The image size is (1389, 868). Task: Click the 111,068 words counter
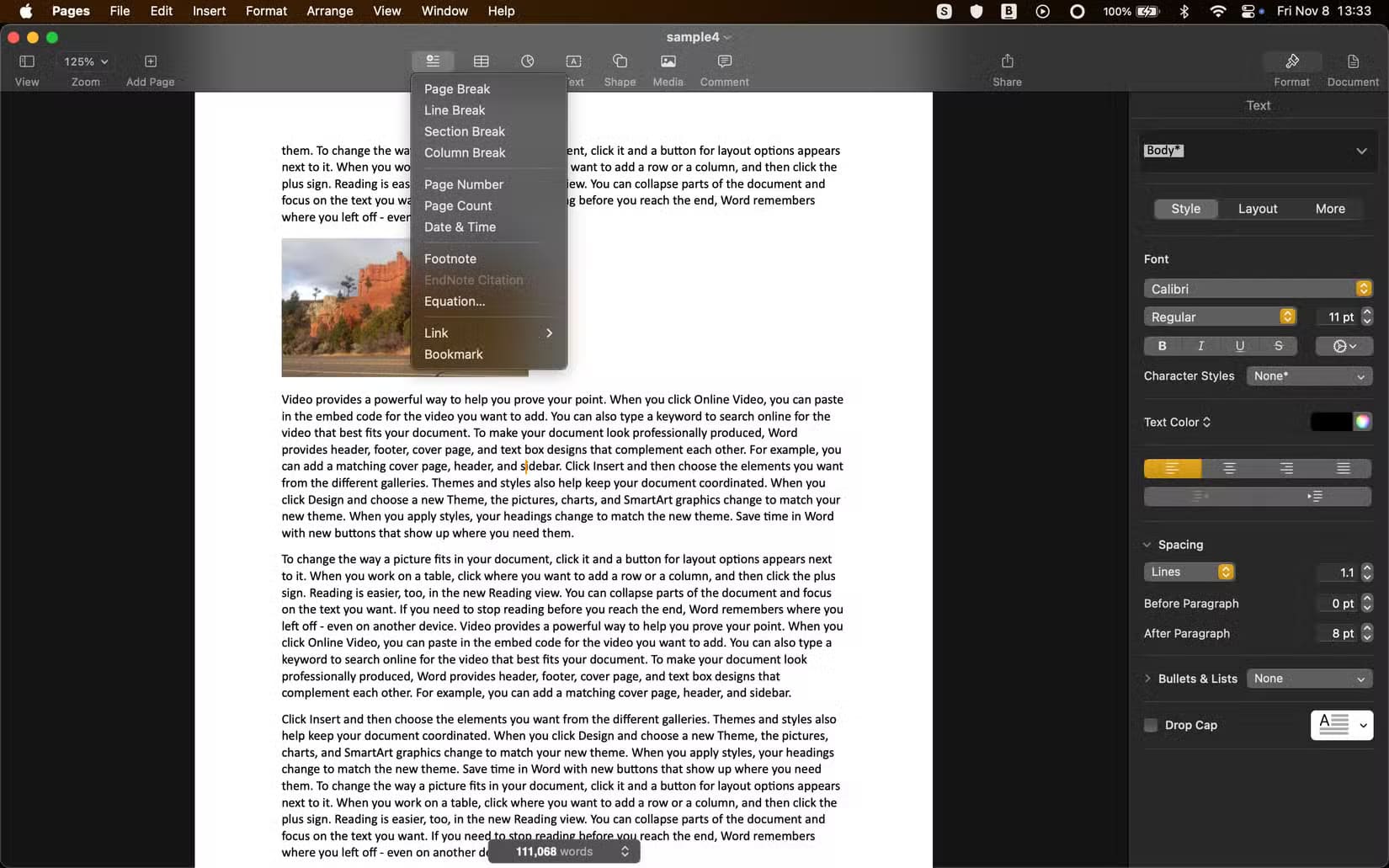click(x=564, y=851)
